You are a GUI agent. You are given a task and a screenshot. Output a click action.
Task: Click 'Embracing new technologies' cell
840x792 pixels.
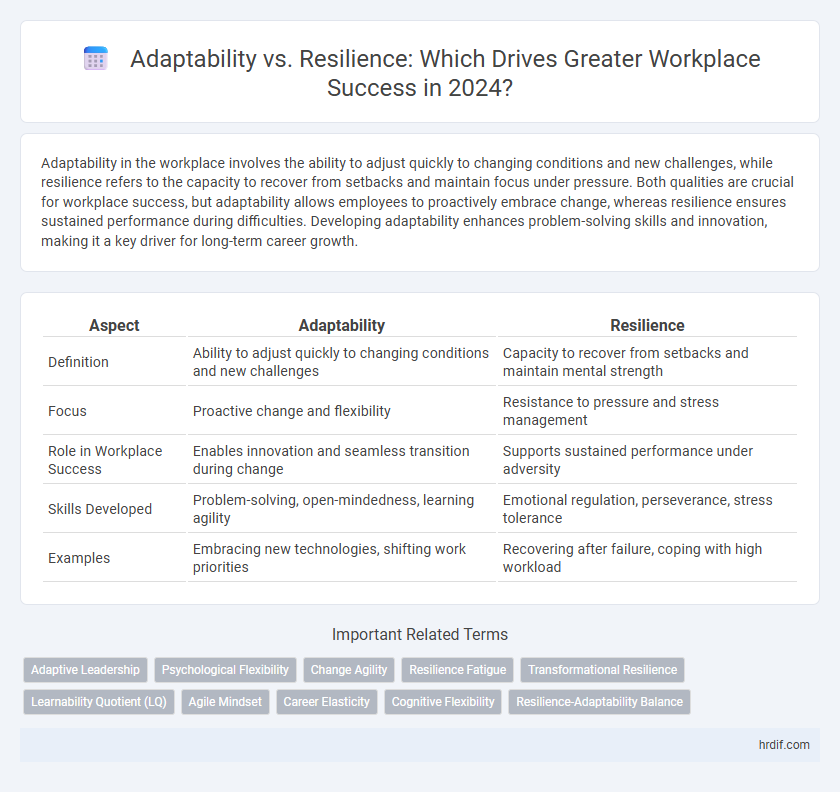(x=341, y=558)
